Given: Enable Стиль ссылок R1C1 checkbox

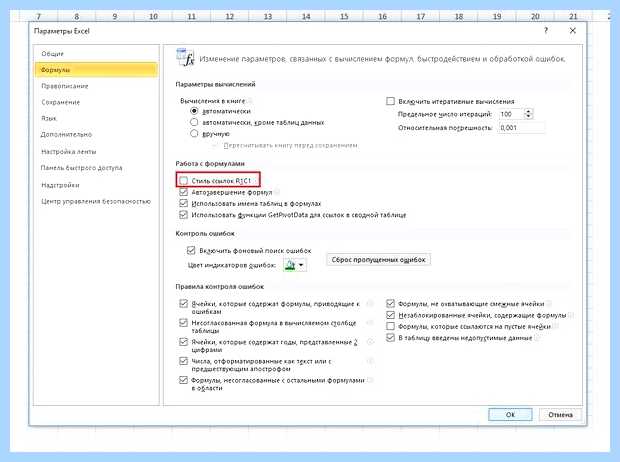Looking at the screenshot, I should (183, 181).
